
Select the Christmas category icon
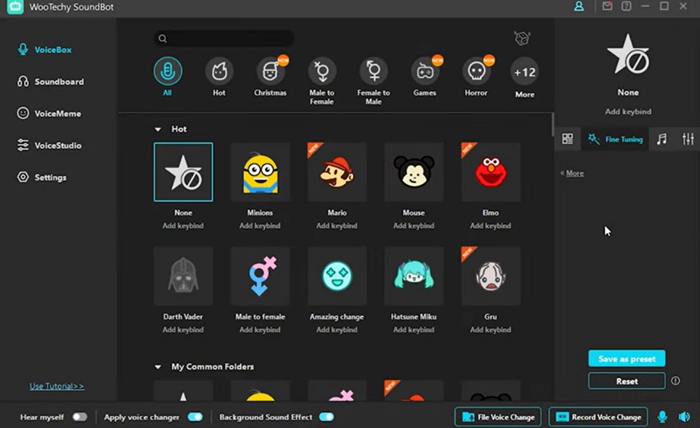click(271, 71)
